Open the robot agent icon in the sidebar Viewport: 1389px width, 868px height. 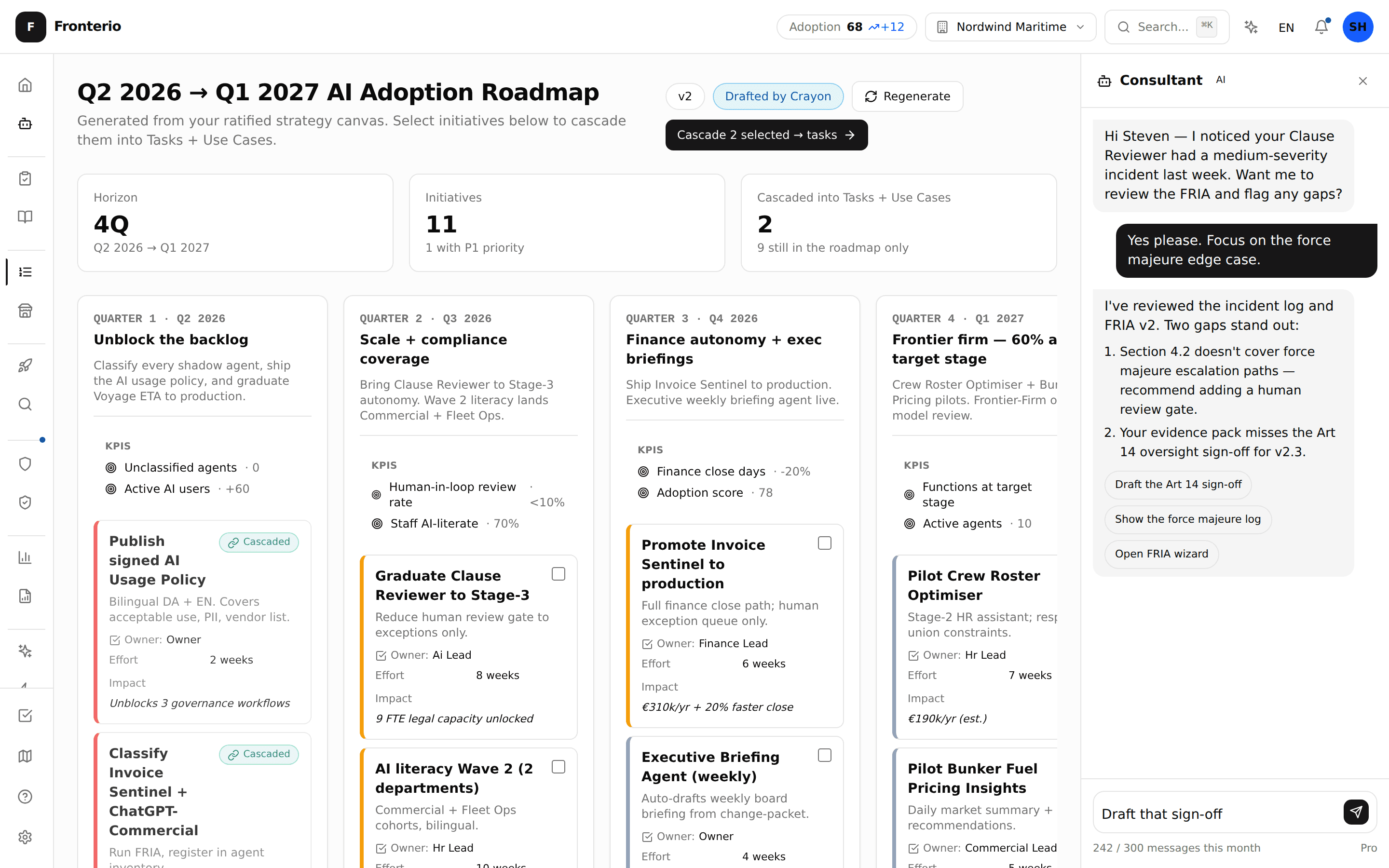pos(25,123)
